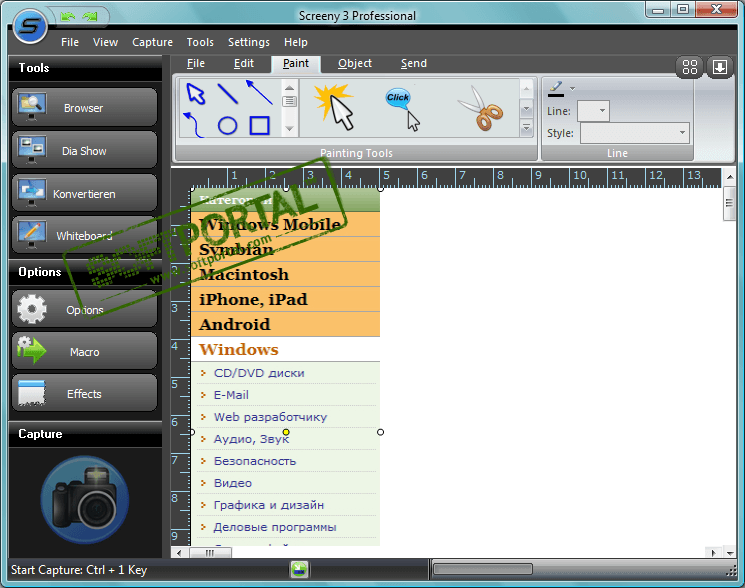The image size is (745, 588).
Task: Click painting tools gallery down arrow
Action: [x=526, y=109]
